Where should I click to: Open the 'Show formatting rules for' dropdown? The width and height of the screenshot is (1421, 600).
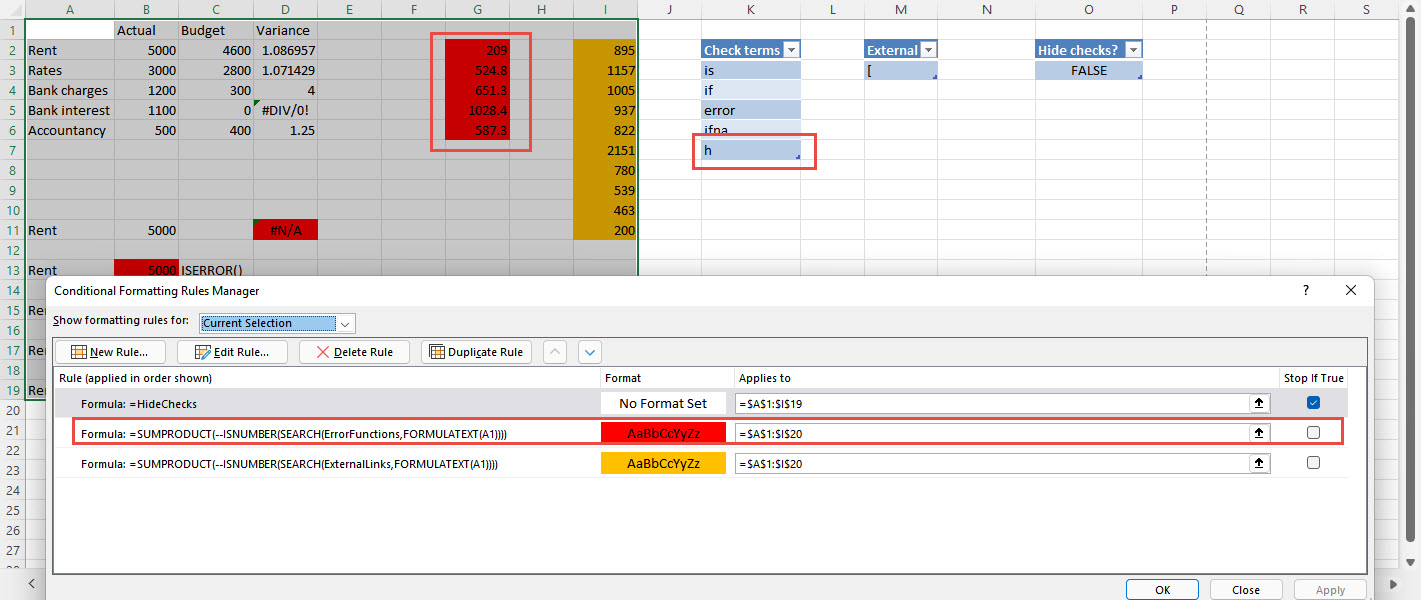(345, 323)
